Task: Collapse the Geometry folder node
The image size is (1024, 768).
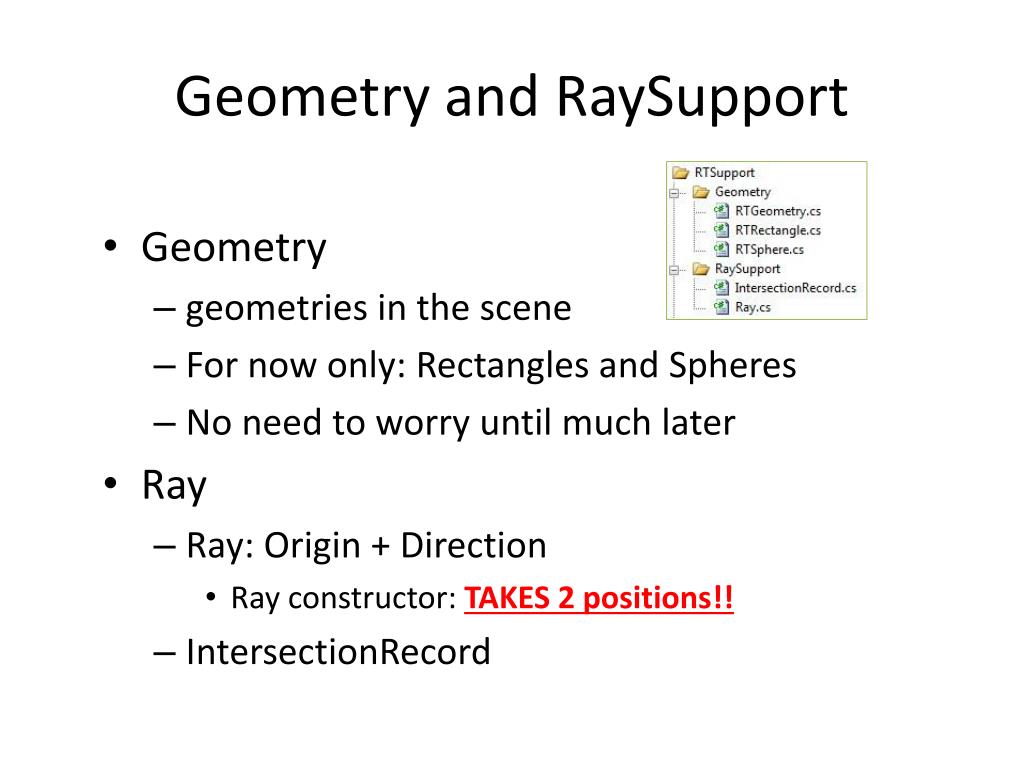Action: tap(674, 193)
